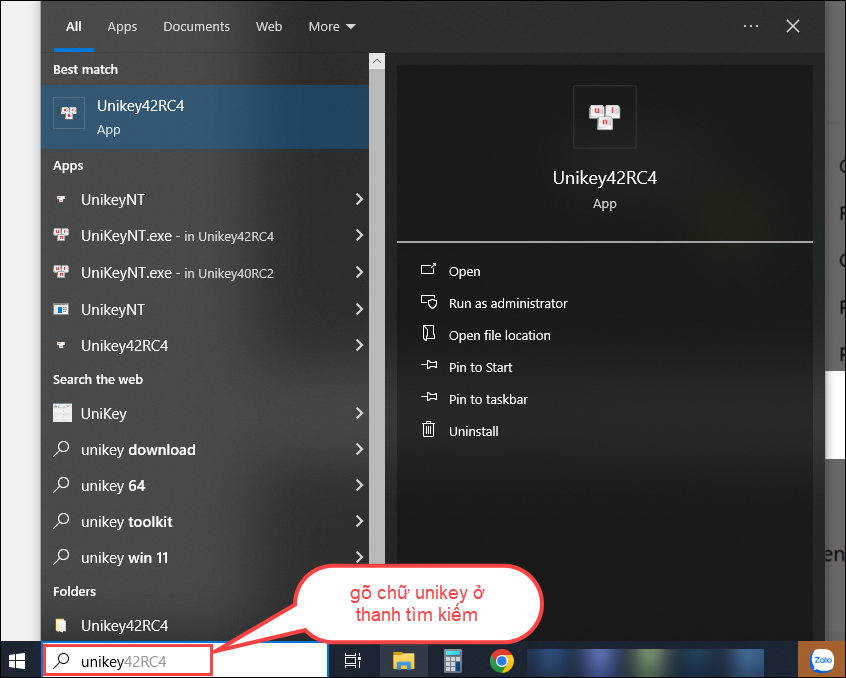Viewport: 846px width, 678px height.
Task: Select the 'unikey 64' web suggestion
Action: [x=205, y=486]
